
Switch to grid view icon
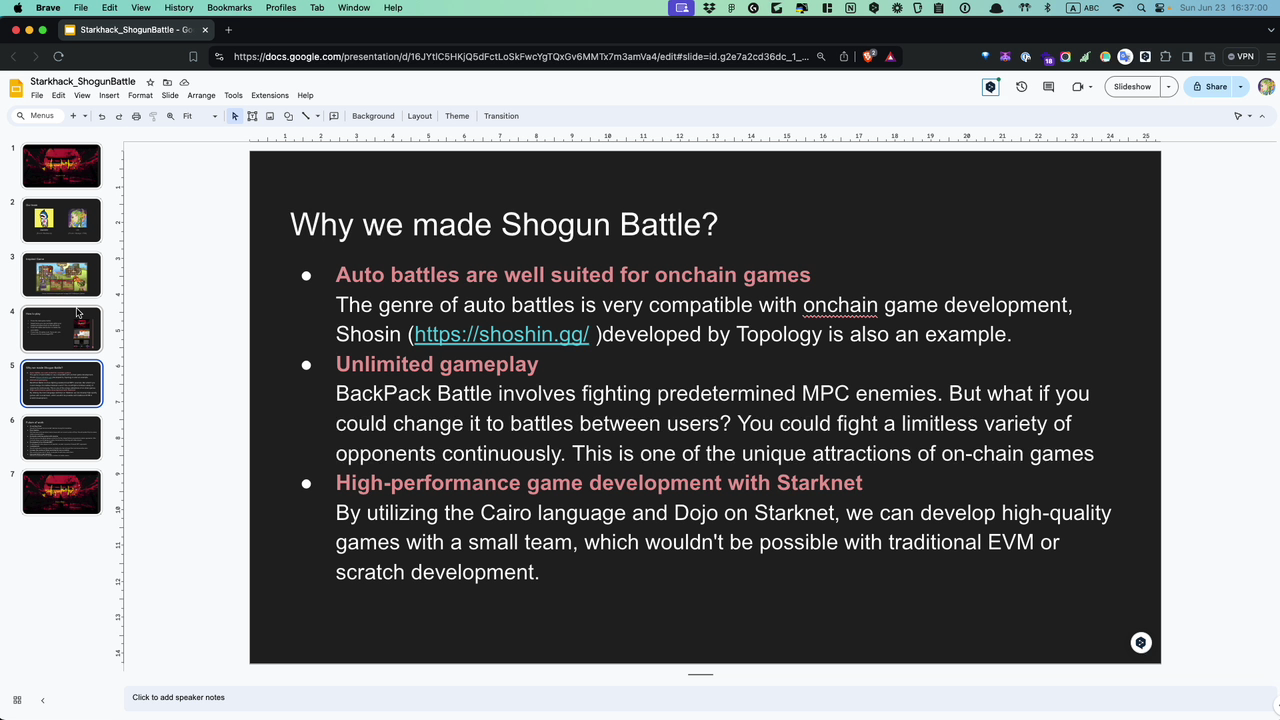pyautogui.click(x=17, y=700)
